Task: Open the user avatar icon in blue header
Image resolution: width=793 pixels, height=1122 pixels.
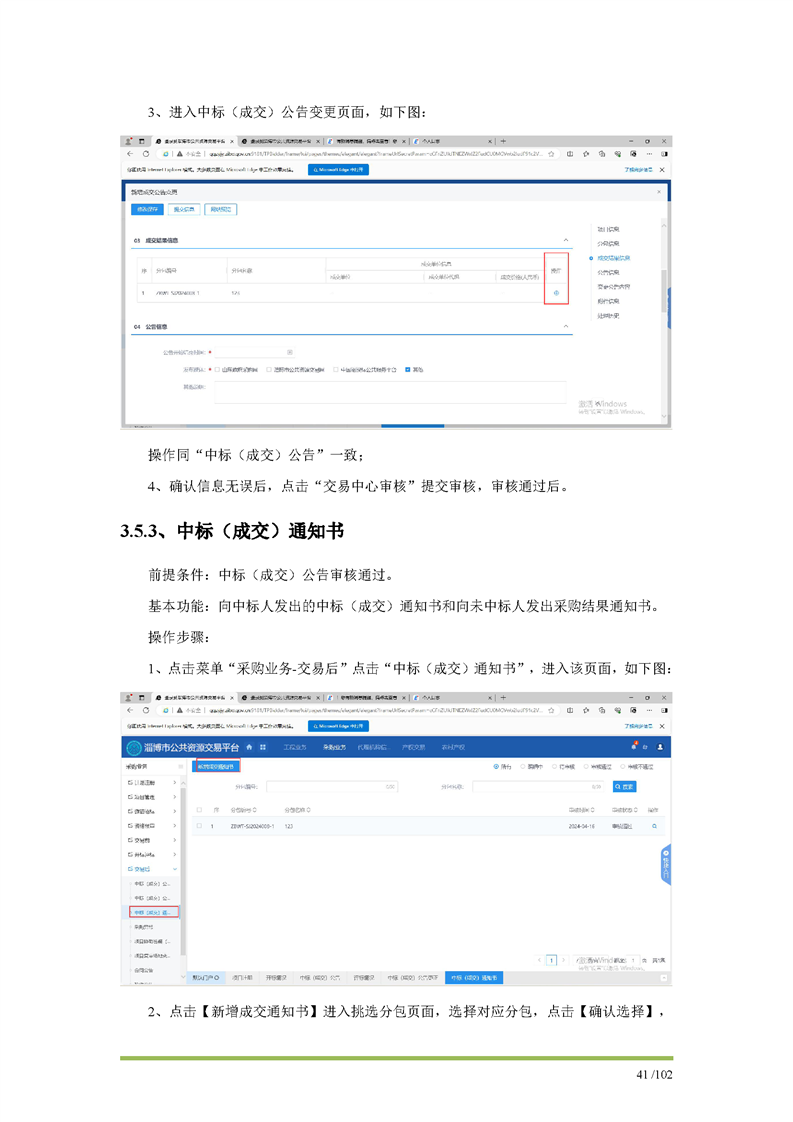Action: click(x=660, y=747)
